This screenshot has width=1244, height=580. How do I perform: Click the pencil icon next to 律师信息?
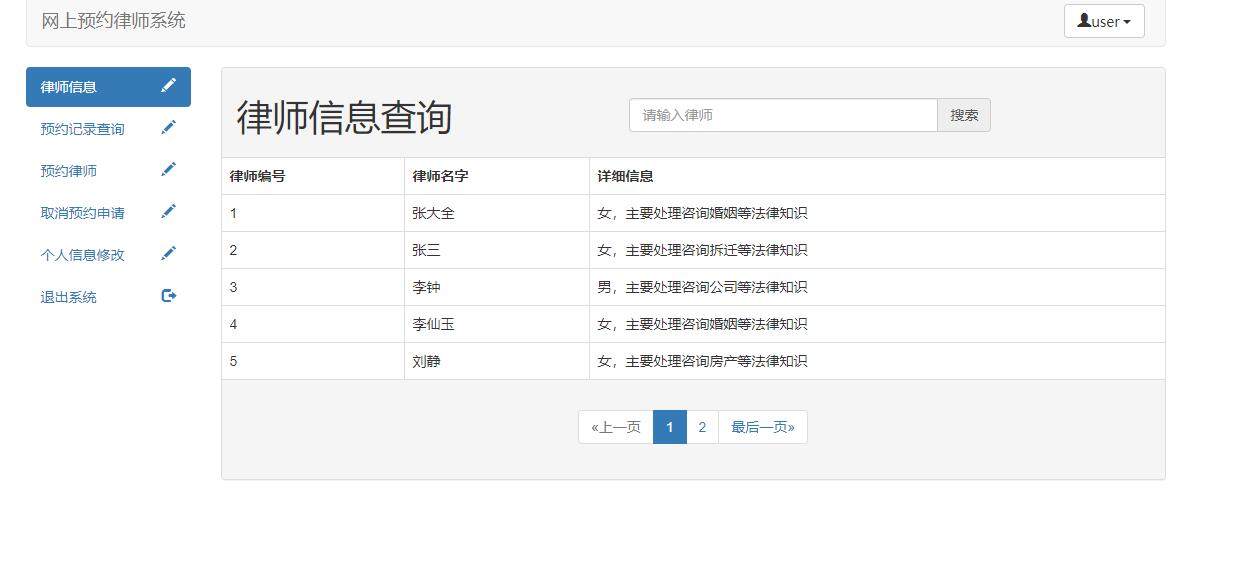[169, 86]
